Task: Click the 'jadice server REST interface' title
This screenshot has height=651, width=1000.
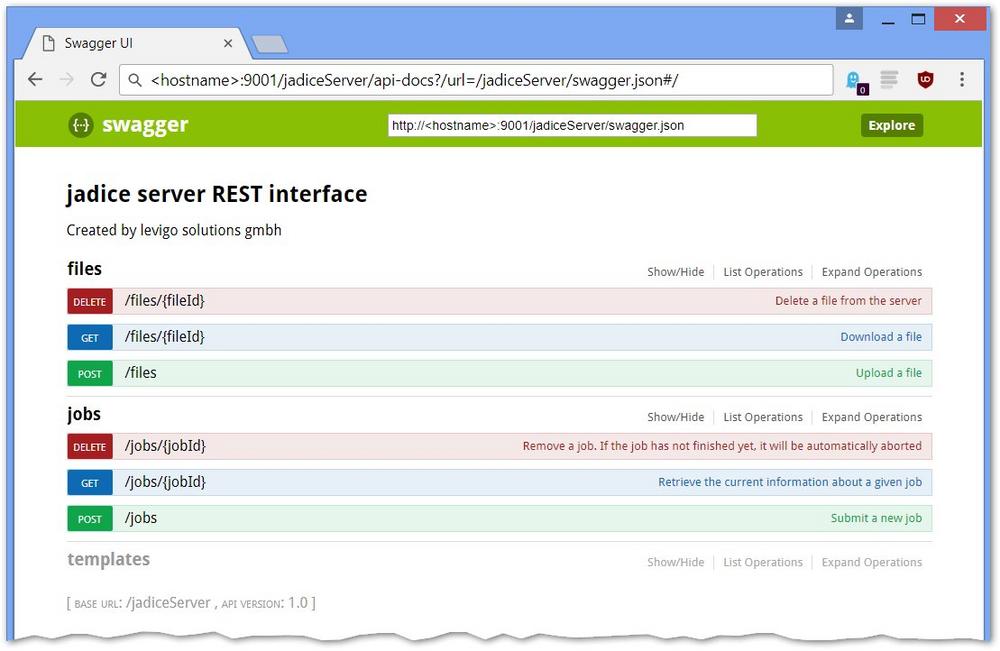Action: point(217,194)
